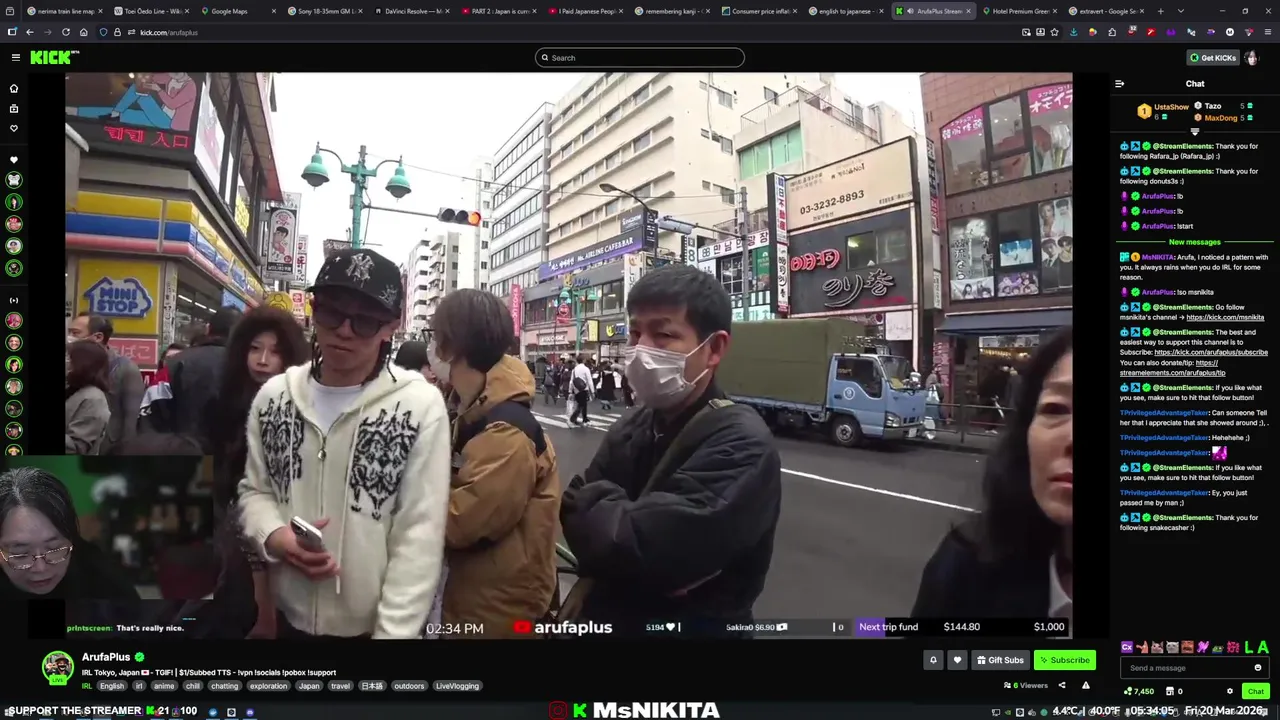Open chat settings gear icon
Image resolution: width=1280 pixels, height=720 pixels.
pyautogui.click(x=1230, y=691)
